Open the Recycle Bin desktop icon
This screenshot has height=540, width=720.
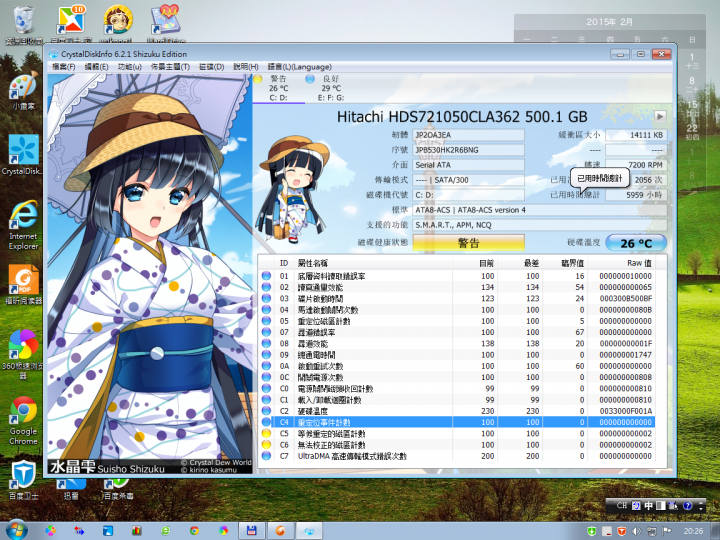click(23, 25)
